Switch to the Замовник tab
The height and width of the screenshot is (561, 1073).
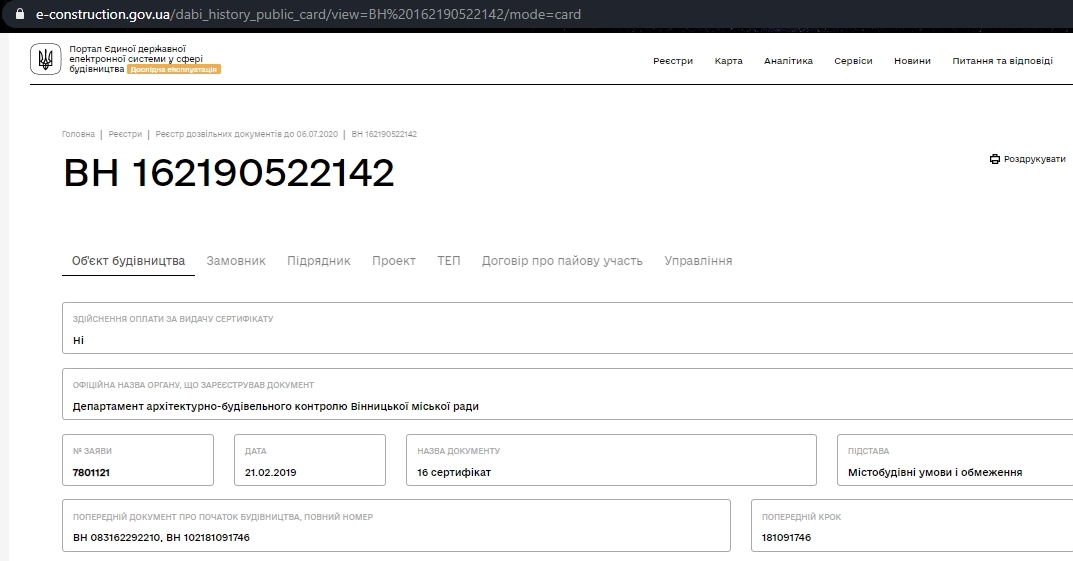236,261
